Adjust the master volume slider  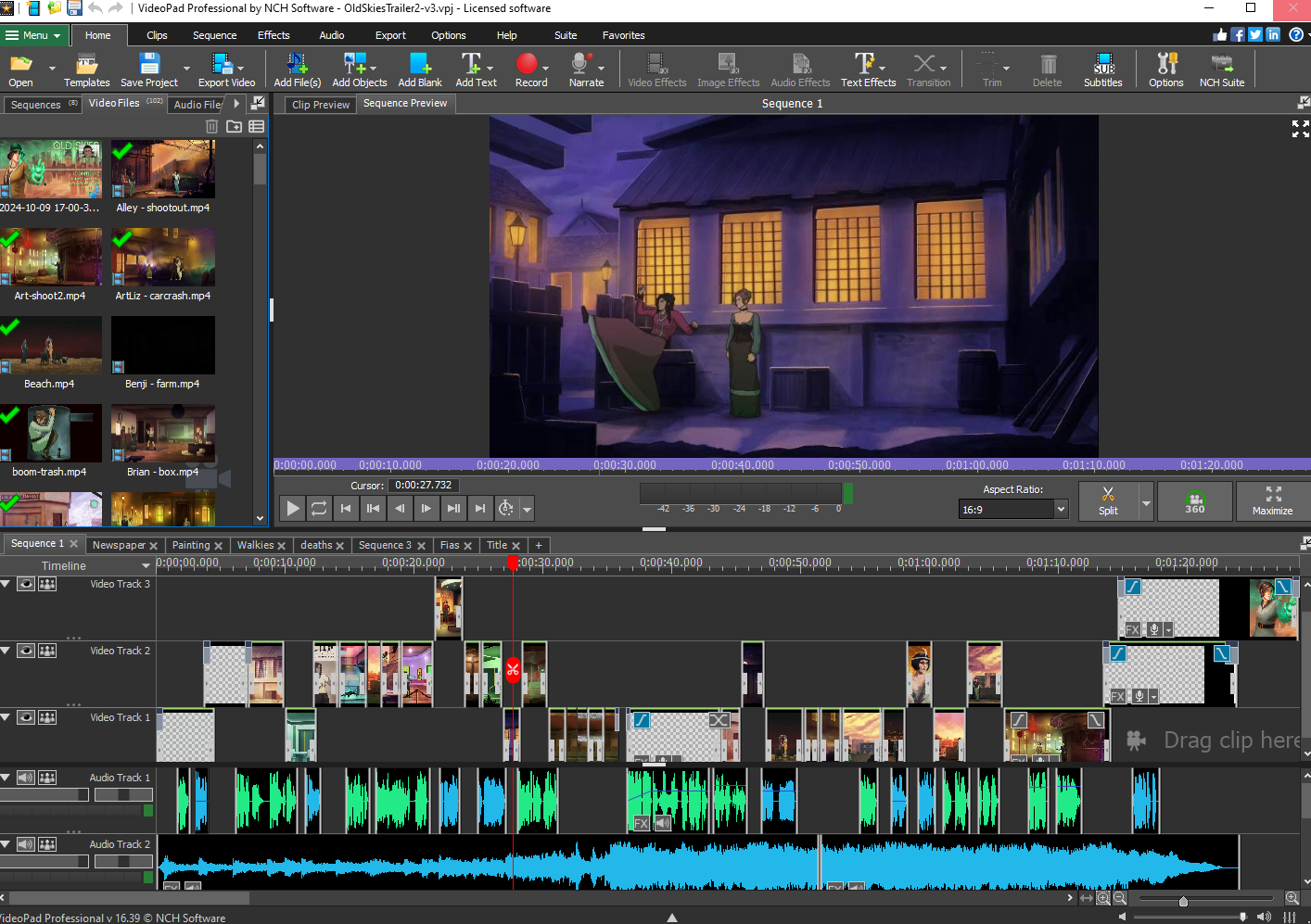(1242, 917)
